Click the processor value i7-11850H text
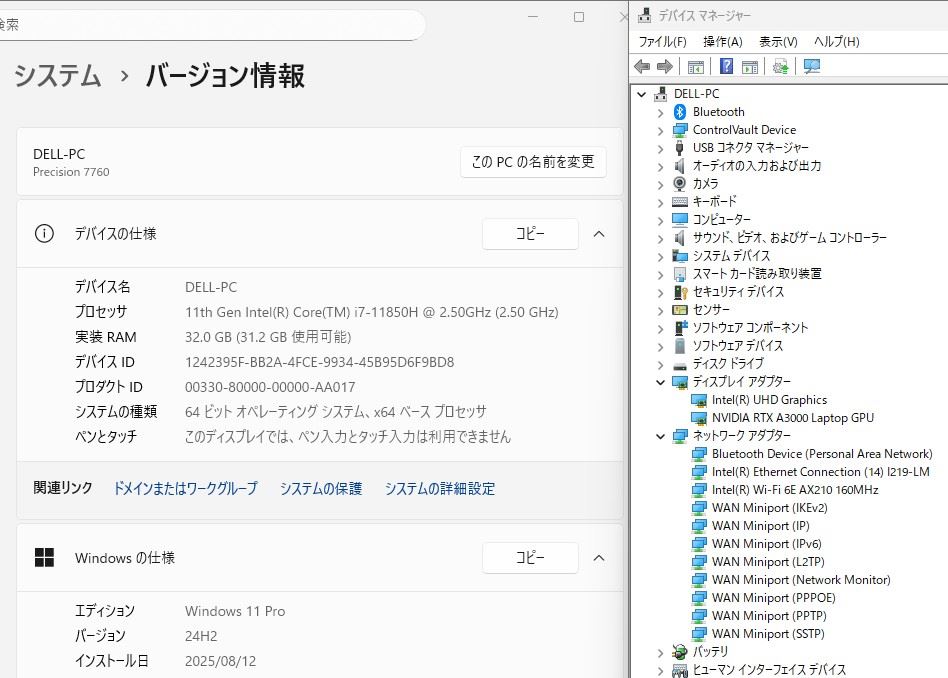948x678 pixels. point(372,312)
